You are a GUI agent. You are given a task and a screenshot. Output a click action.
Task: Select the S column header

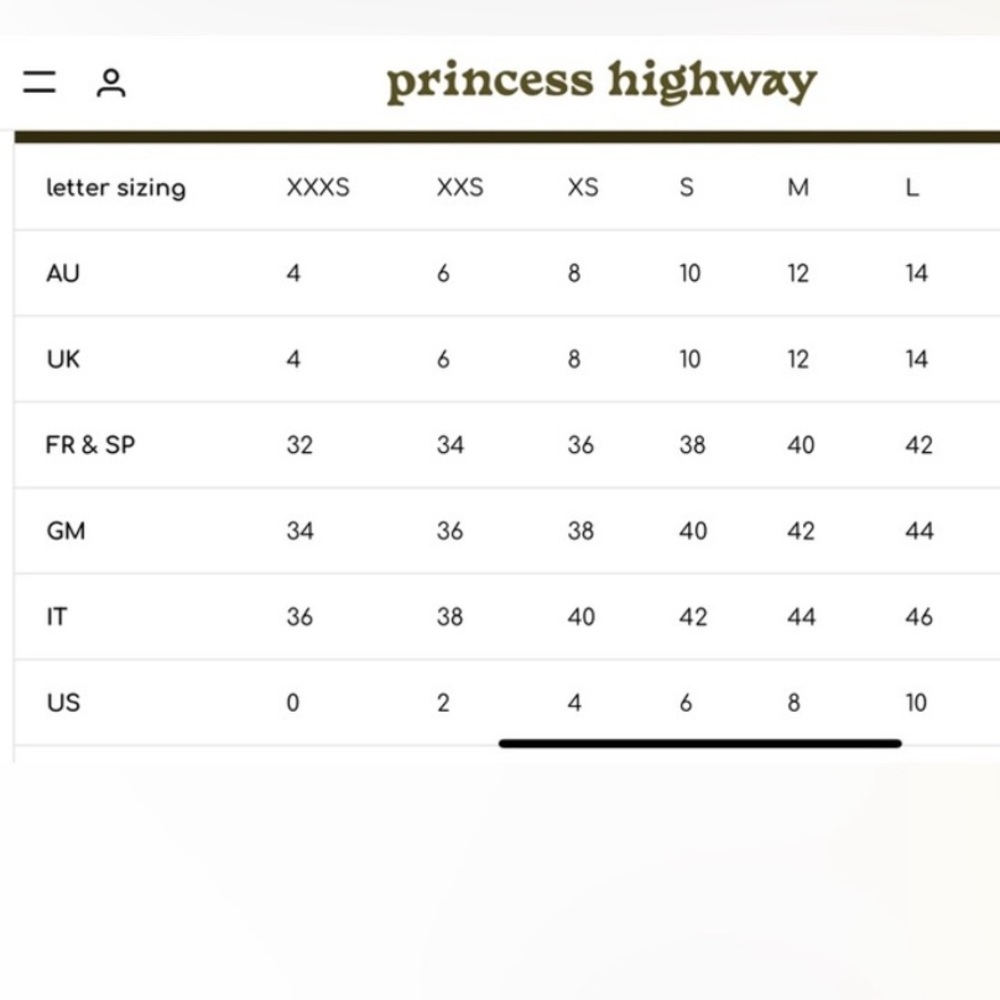[x=686, y=188]
